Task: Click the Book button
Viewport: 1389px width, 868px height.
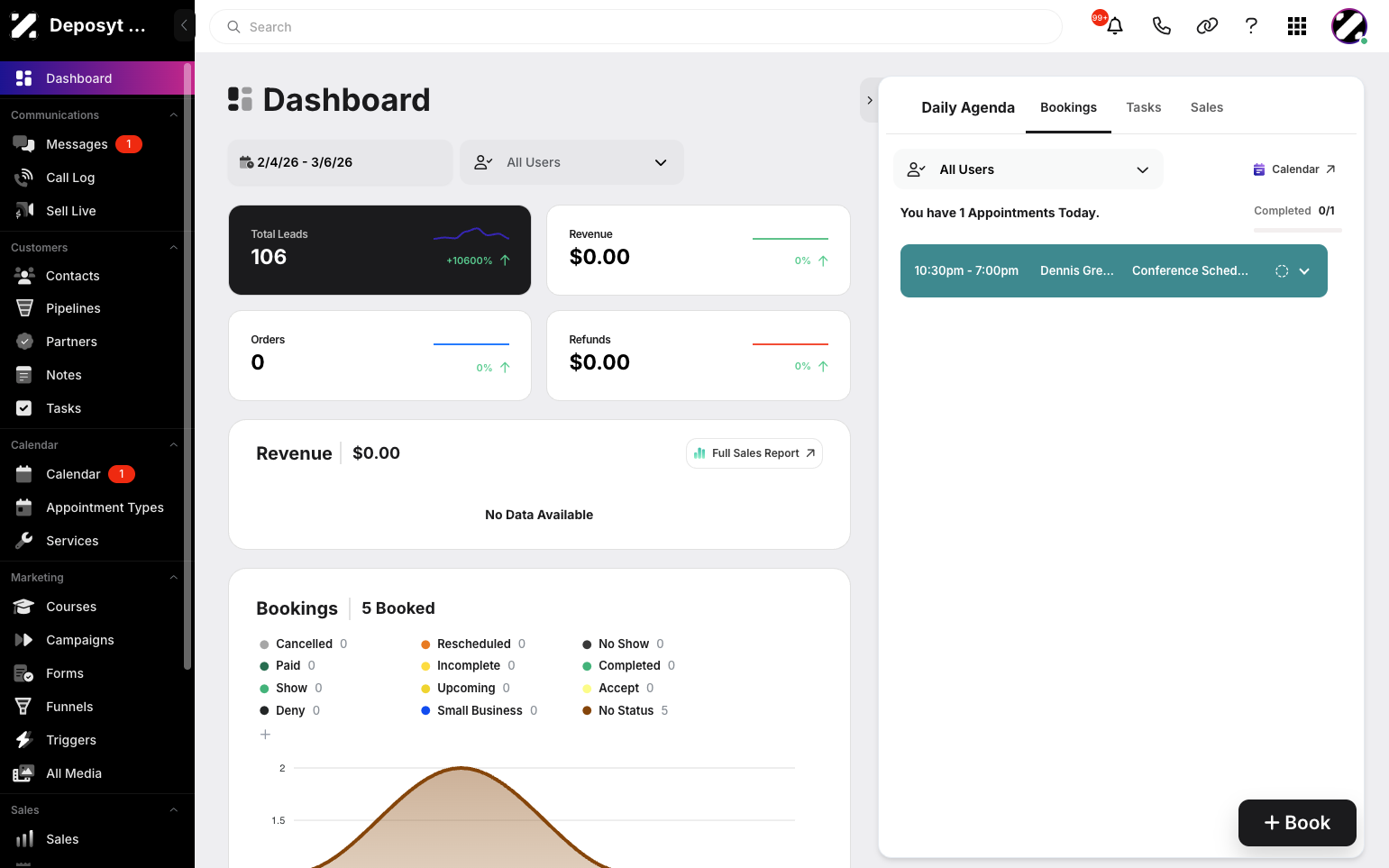Action: click(1297, 823)
